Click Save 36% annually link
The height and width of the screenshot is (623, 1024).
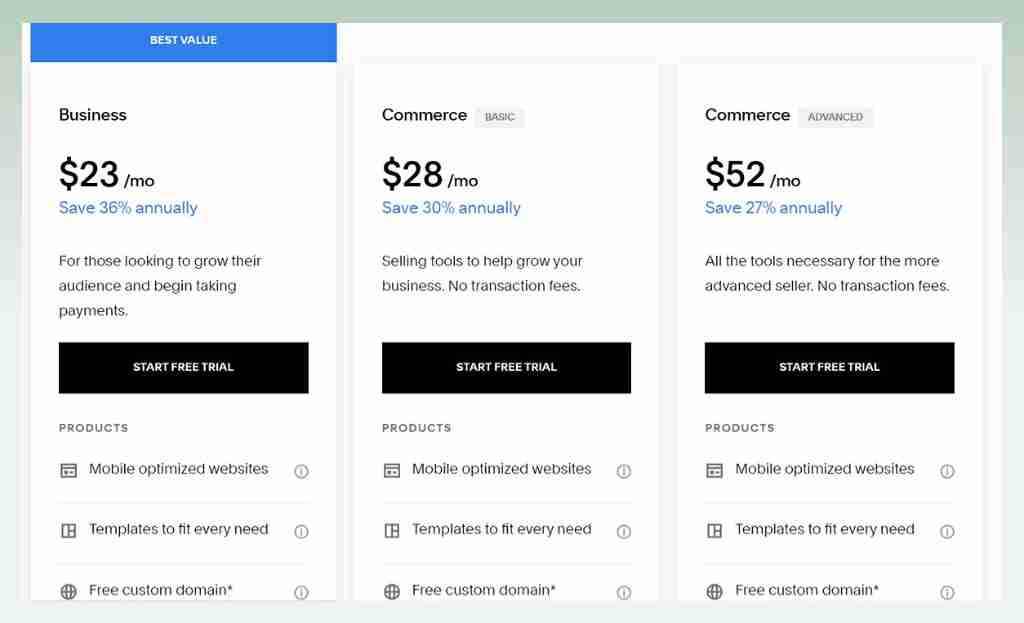click(128, 208)
